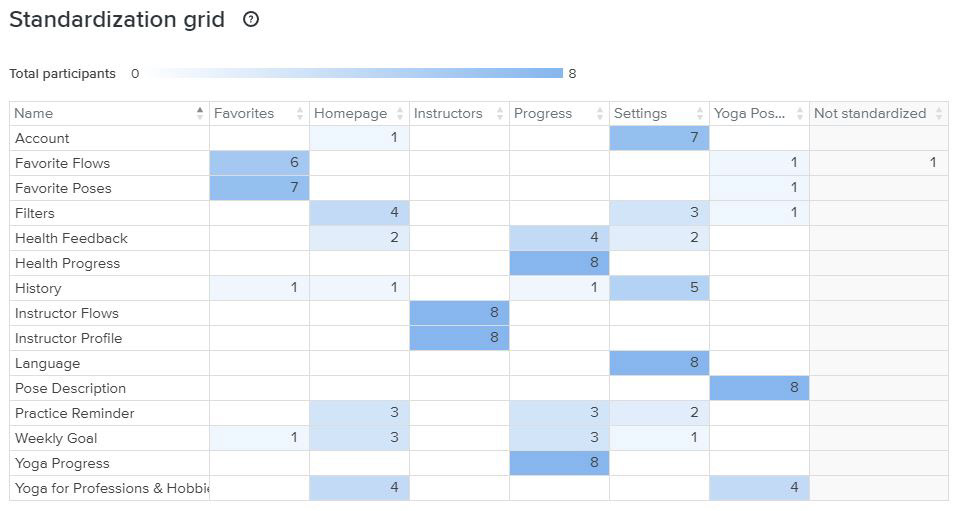Select the Health Progress row label
This screenshot has height=511, width=960.
[x=67, y=264]
